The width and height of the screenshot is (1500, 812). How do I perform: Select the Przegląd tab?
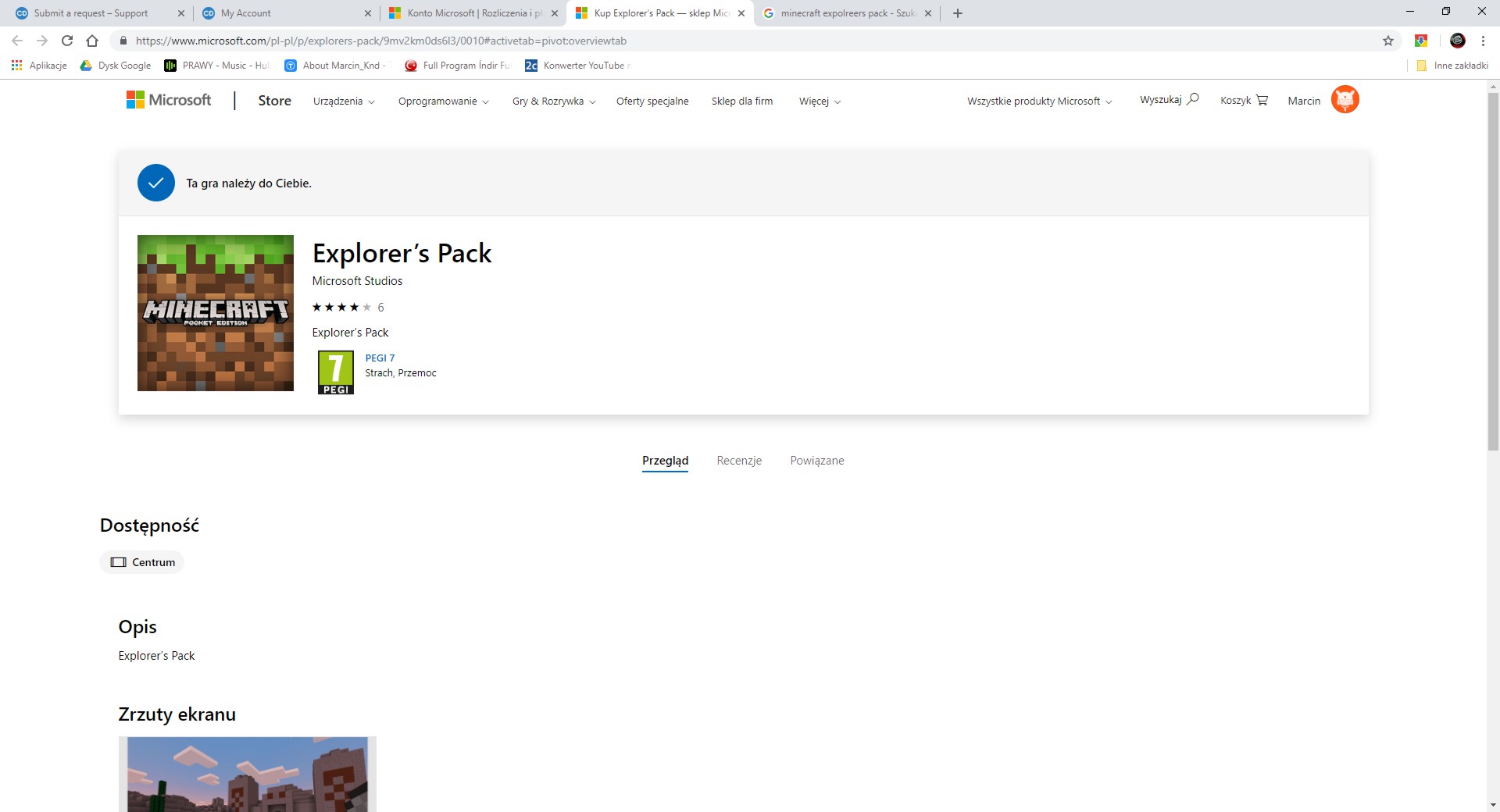pos(665,461)
